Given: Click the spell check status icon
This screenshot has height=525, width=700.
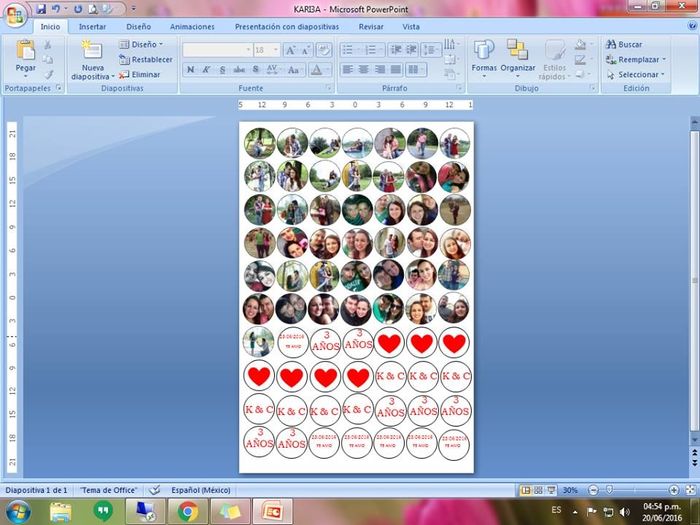Looking at the screenshot, I should coord(154,490).
